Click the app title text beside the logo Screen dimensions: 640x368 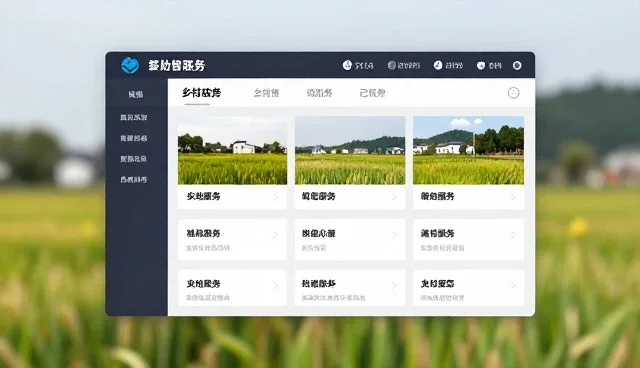177,65
